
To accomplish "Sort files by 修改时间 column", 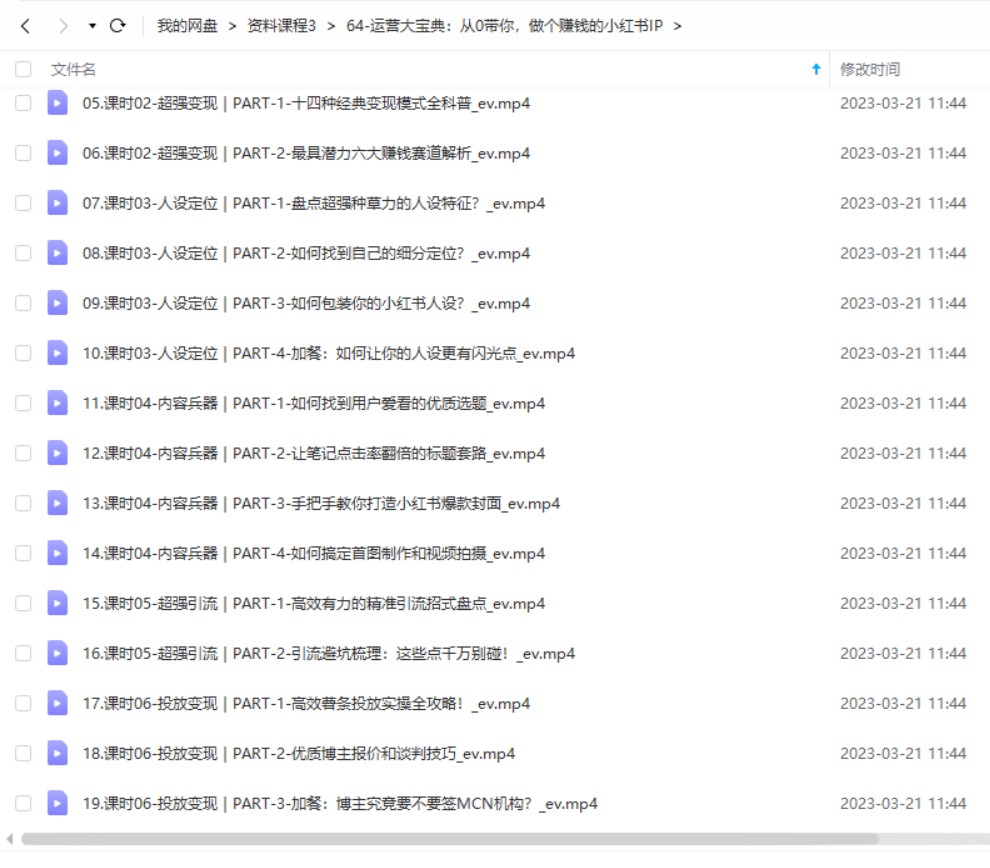I will 869,69.
